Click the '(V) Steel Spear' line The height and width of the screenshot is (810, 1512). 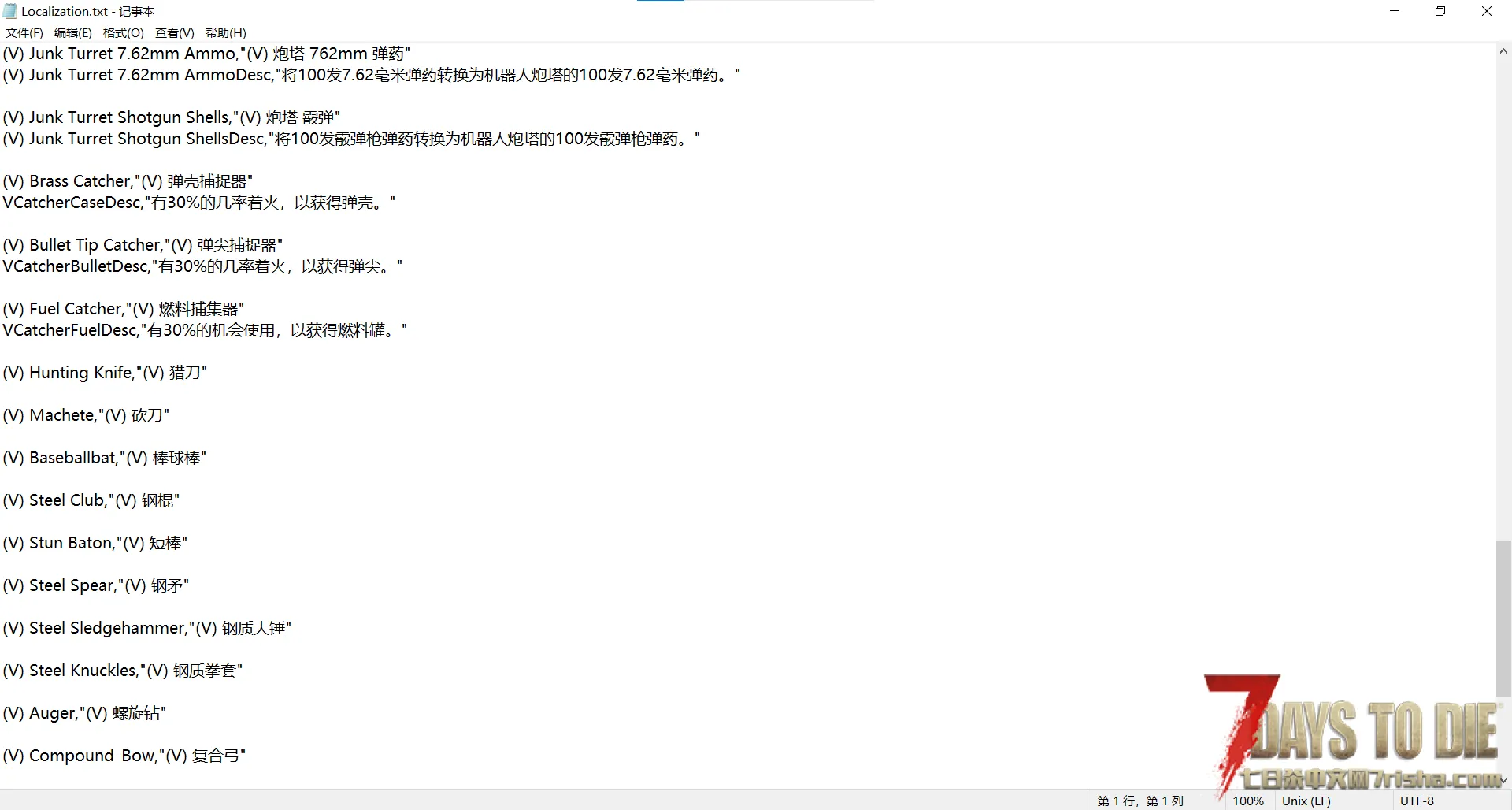coord(96,585)
